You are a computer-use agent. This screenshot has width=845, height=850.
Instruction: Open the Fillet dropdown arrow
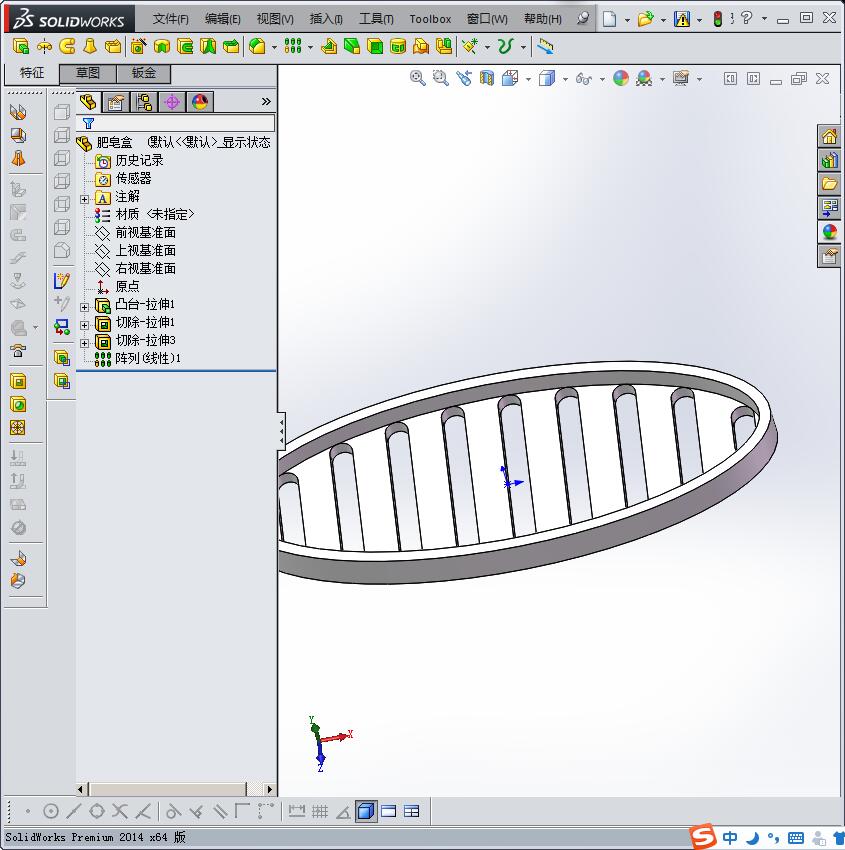(274, 47)
